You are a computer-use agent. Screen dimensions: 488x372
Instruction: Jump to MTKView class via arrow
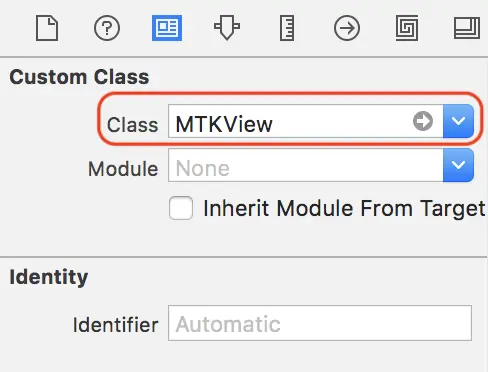pos(423,121)
